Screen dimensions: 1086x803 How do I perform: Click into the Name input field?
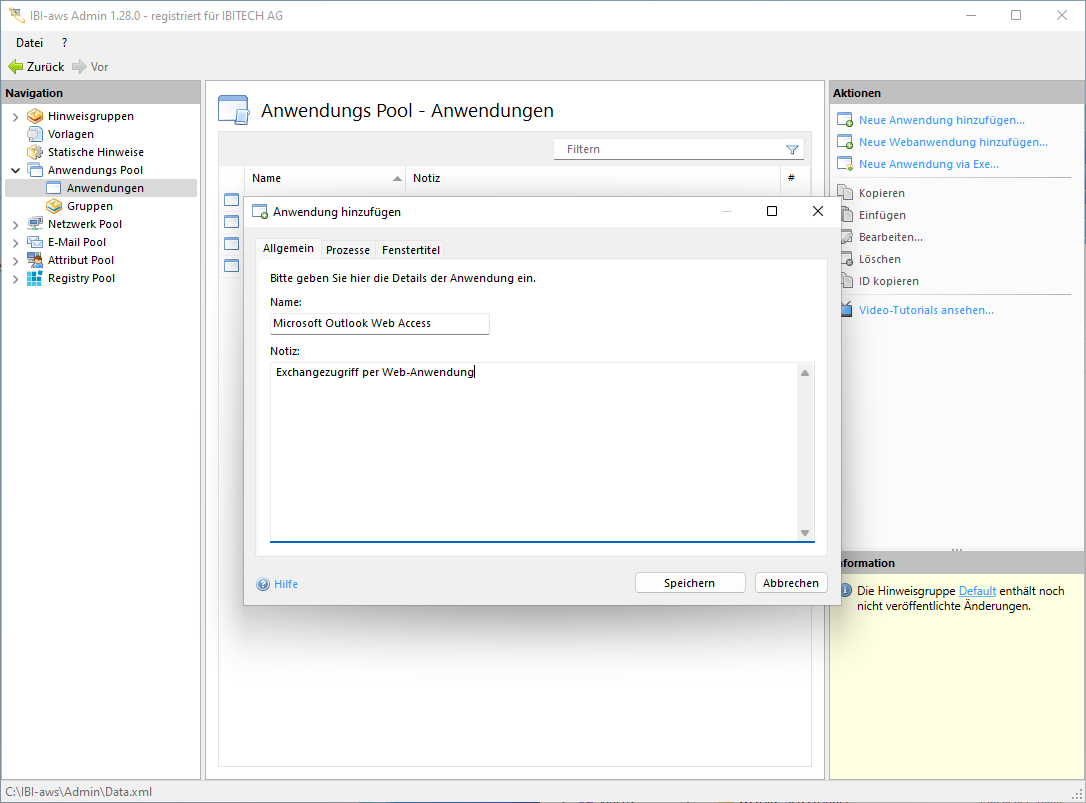pyautogui.click(x=379, y=324)
